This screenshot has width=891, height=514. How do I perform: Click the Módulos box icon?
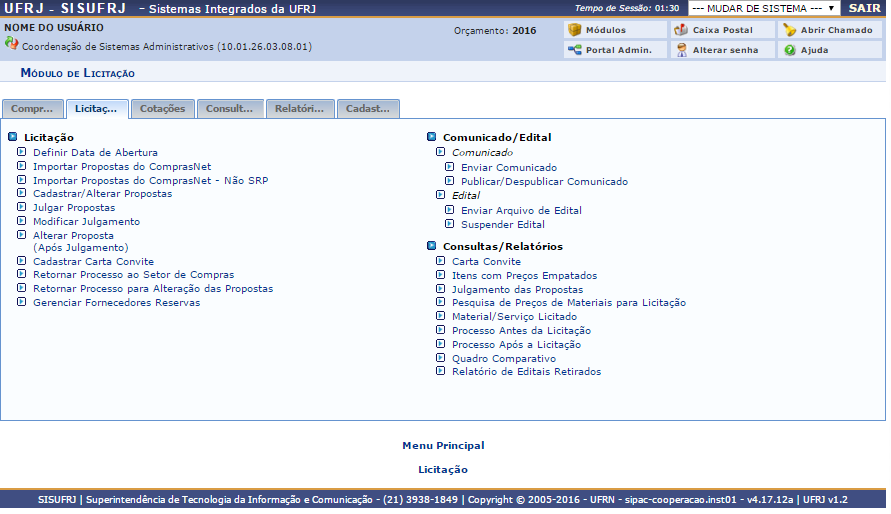(x=574, y=30)
